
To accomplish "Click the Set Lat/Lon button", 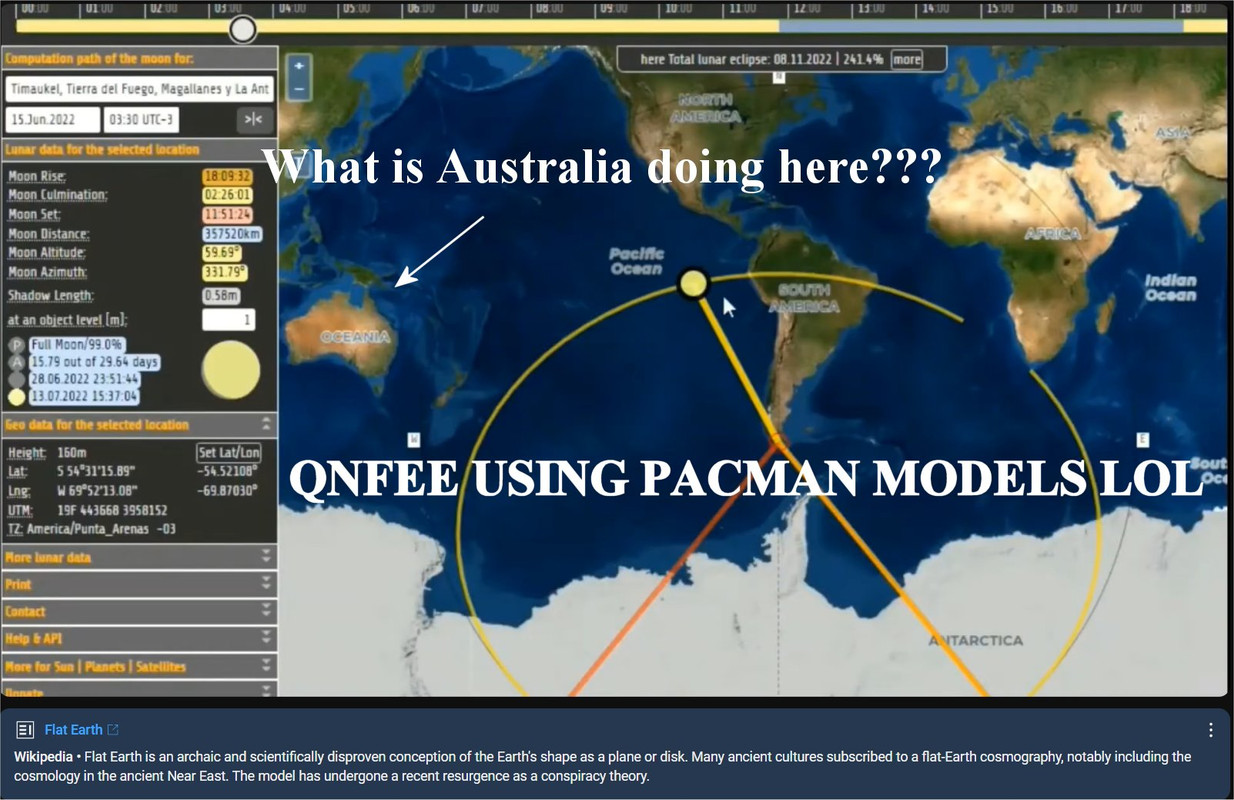I will (x=229, y=452).
